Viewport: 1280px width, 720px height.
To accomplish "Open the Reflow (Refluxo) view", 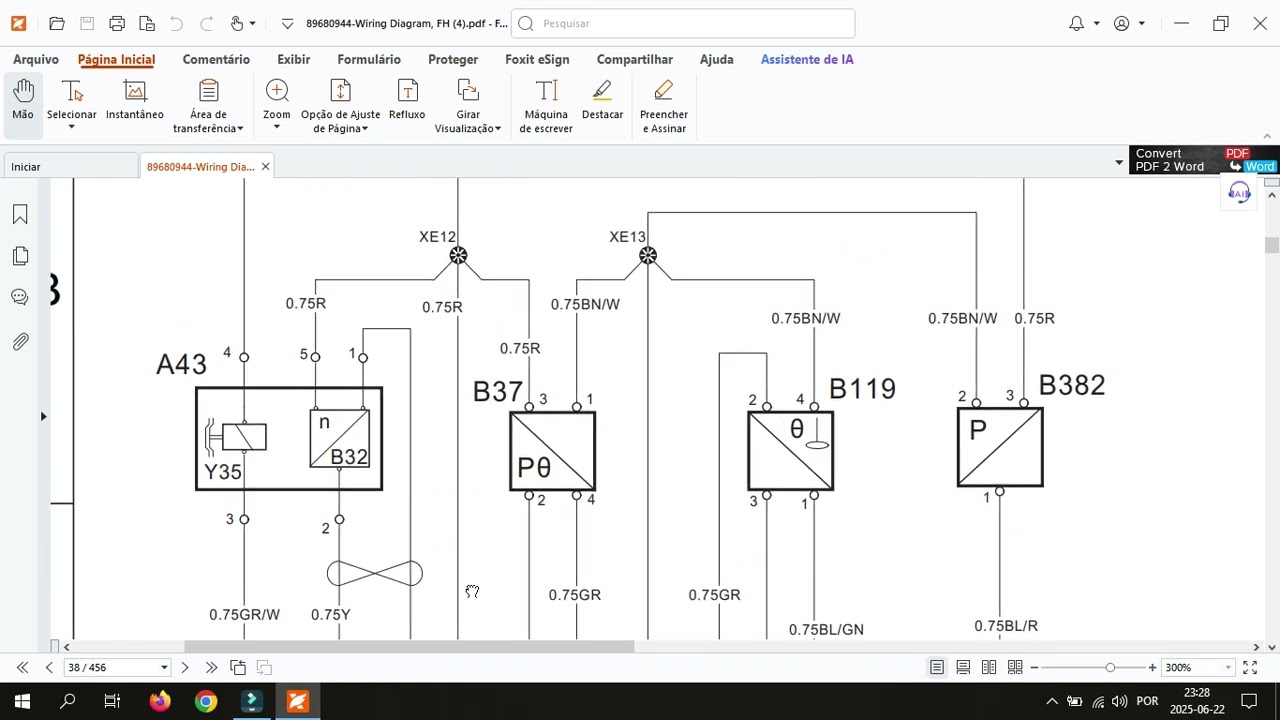I will pyautogui.click(x=407, y=101).
